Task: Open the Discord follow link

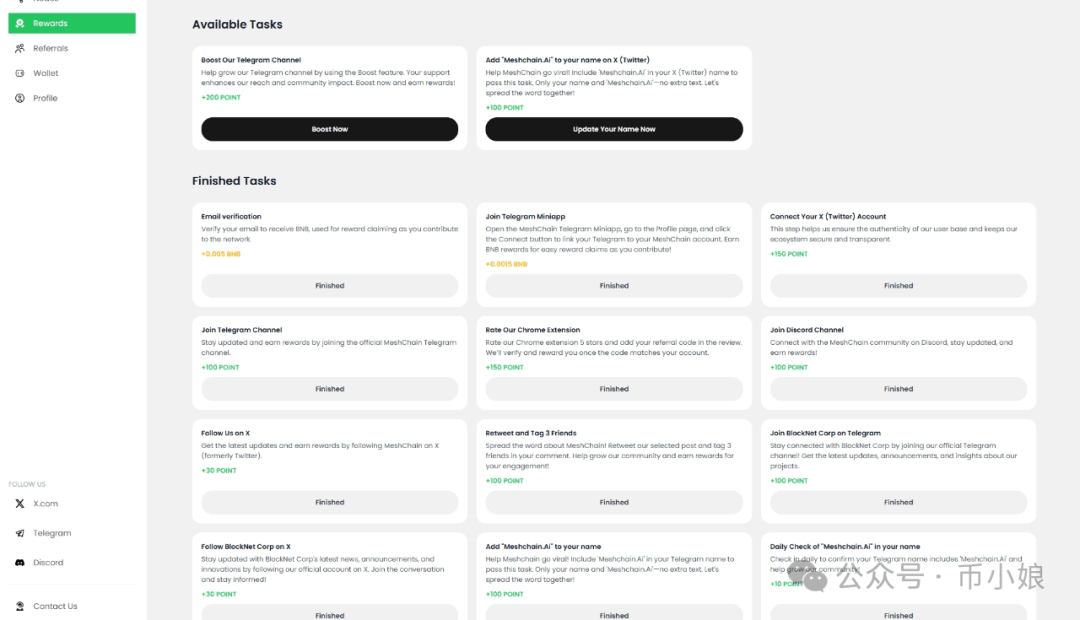Action: (x=48, y=563)
